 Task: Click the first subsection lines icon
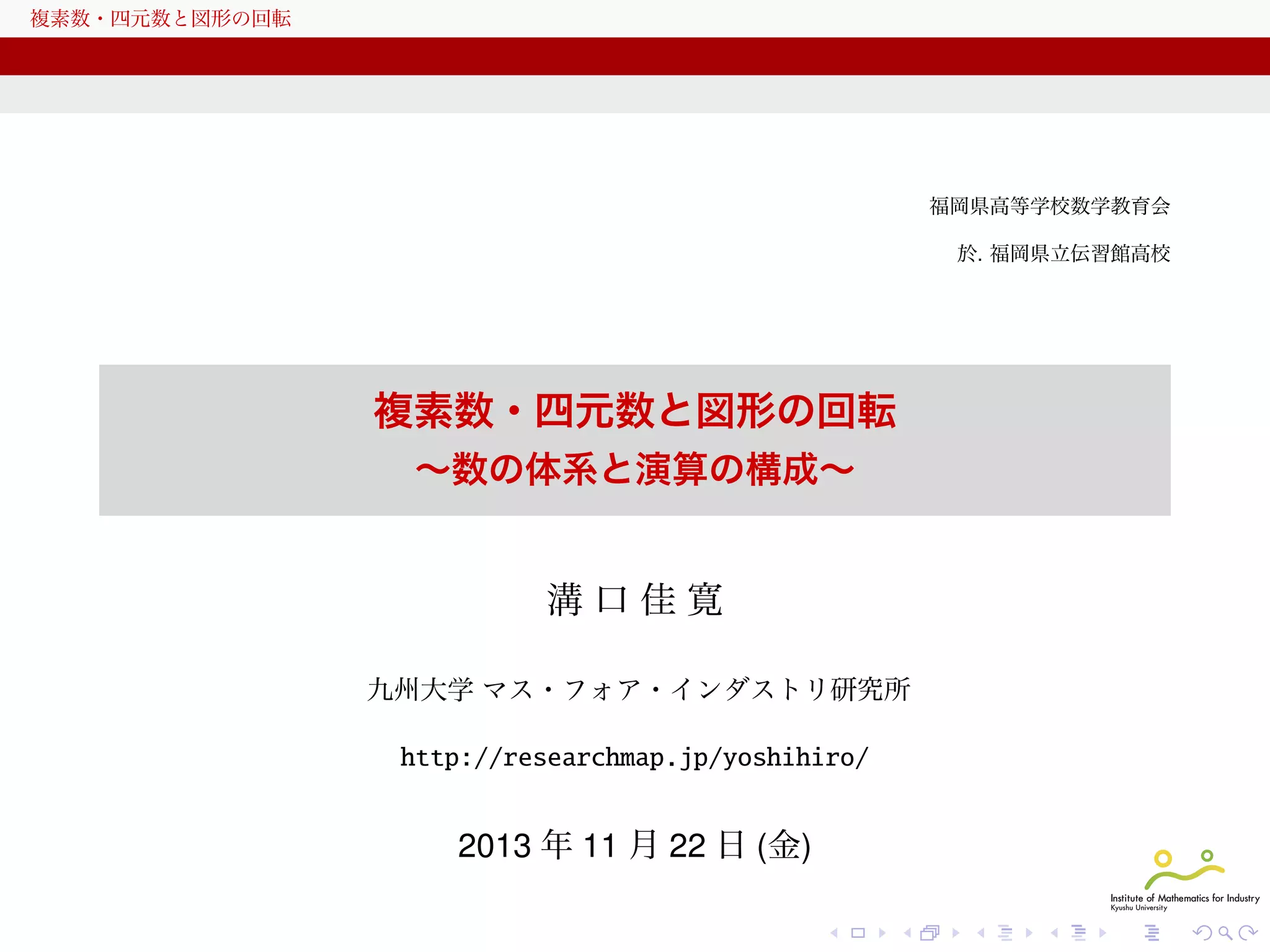1005,933
